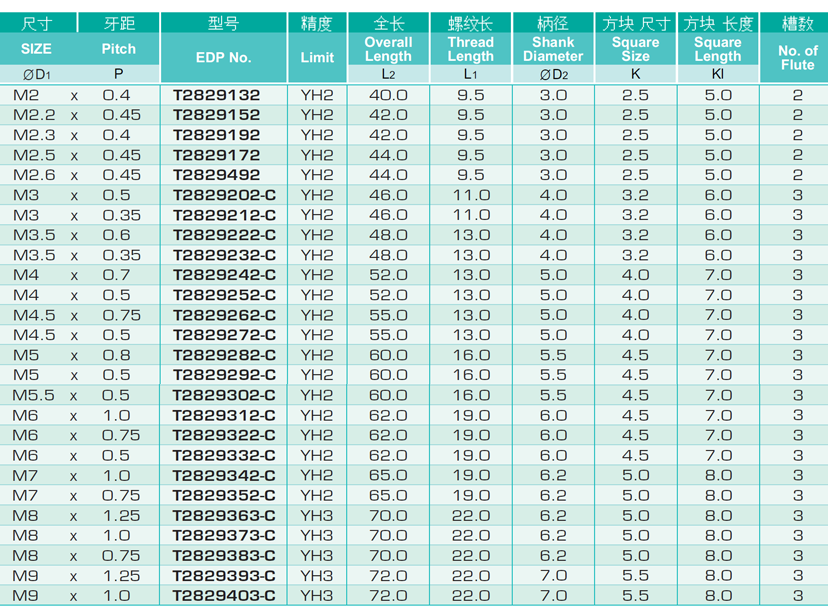Select the M5.5 size cell

click(x=32, y=395)
